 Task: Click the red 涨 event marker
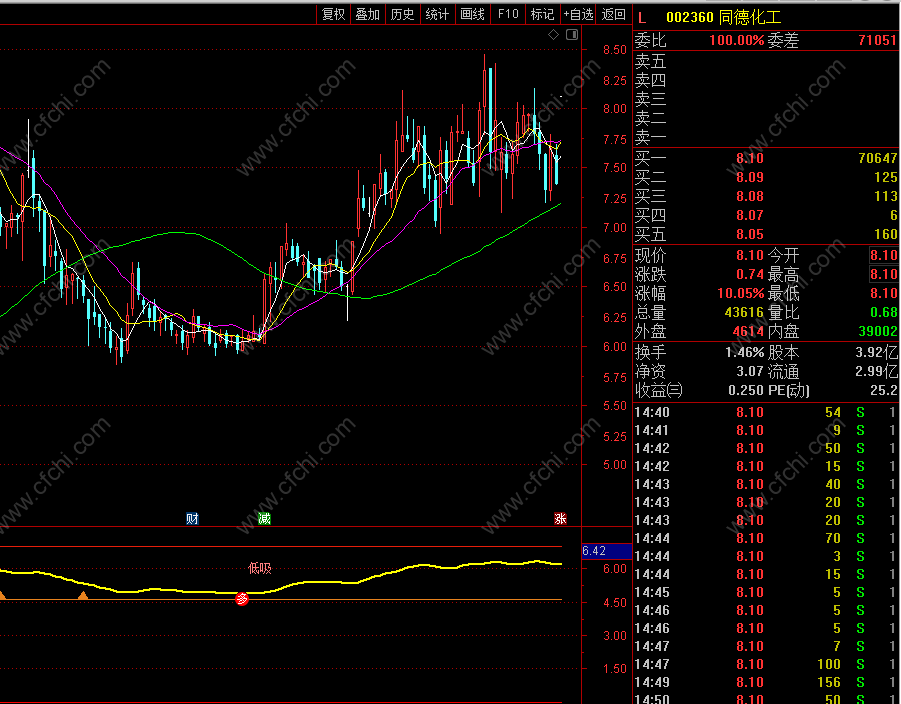[561, 518]
